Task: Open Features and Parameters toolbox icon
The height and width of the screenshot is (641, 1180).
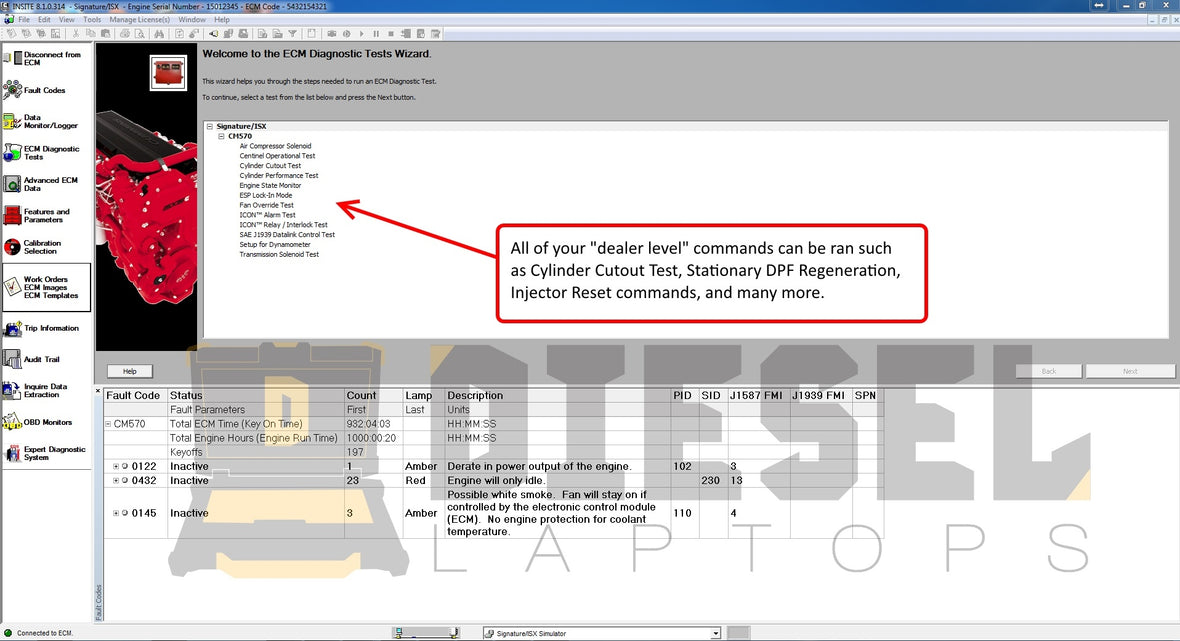Action: tap(13, 216)
